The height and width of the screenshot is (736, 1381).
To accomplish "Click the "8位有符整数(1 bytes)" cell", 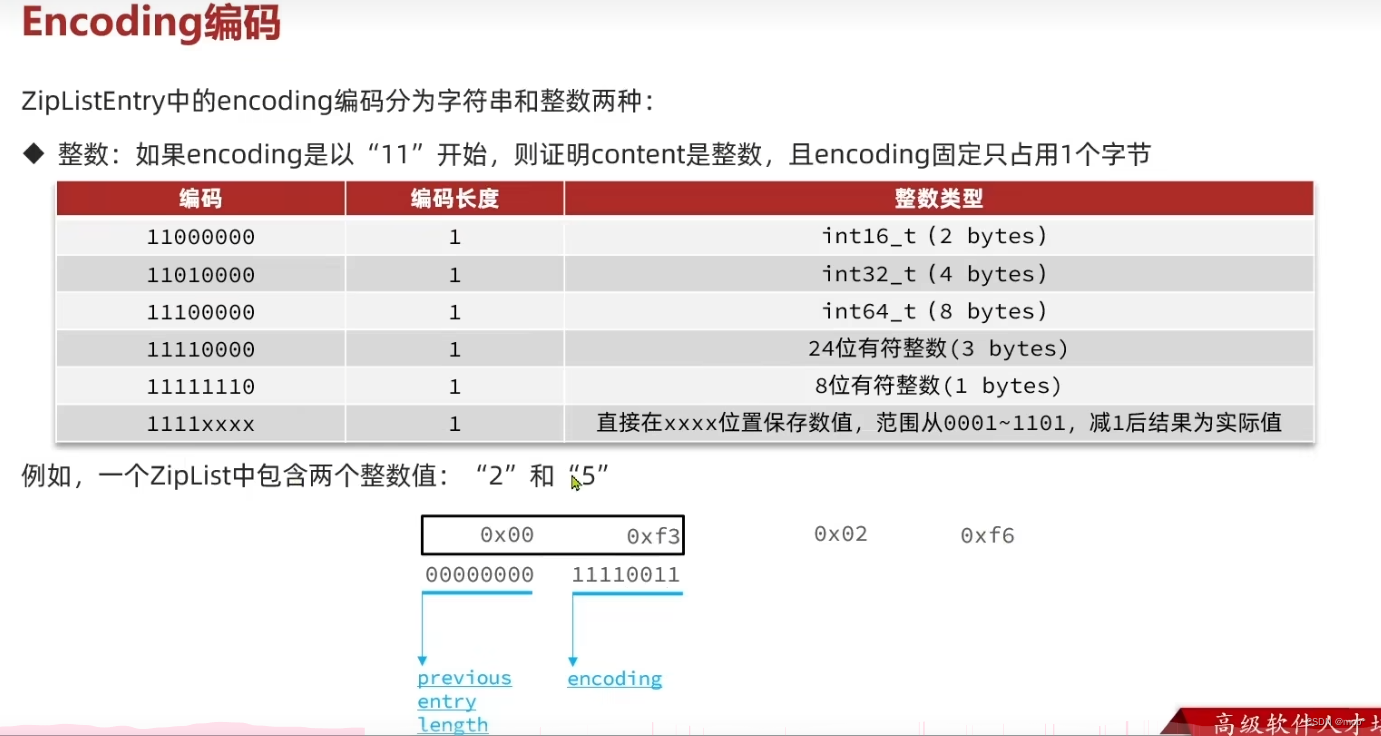I will (939, 386).
